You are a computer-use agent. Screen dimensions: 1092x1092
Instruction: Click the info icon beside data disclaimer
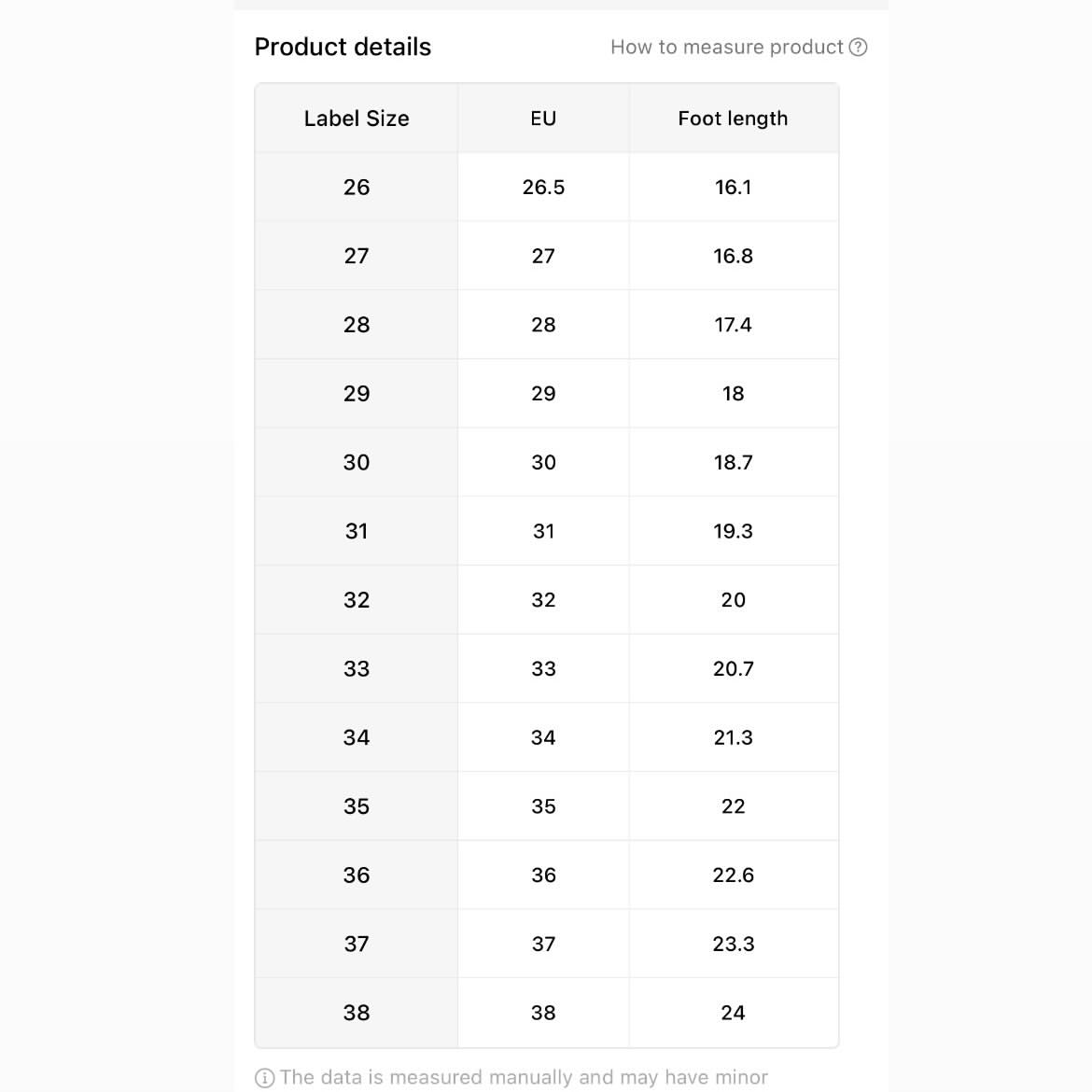[x=265, y=1077]
